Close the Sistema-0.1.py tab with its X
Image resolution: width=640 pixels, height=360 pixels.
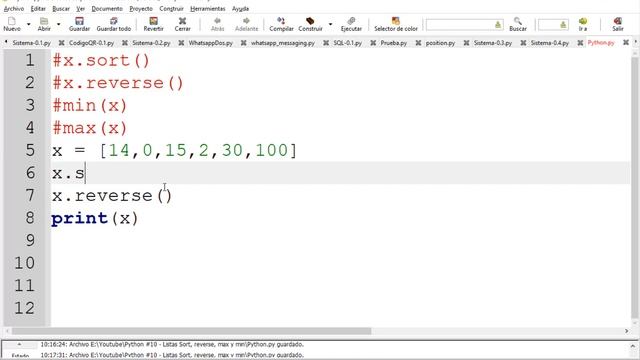pos(61,43)
